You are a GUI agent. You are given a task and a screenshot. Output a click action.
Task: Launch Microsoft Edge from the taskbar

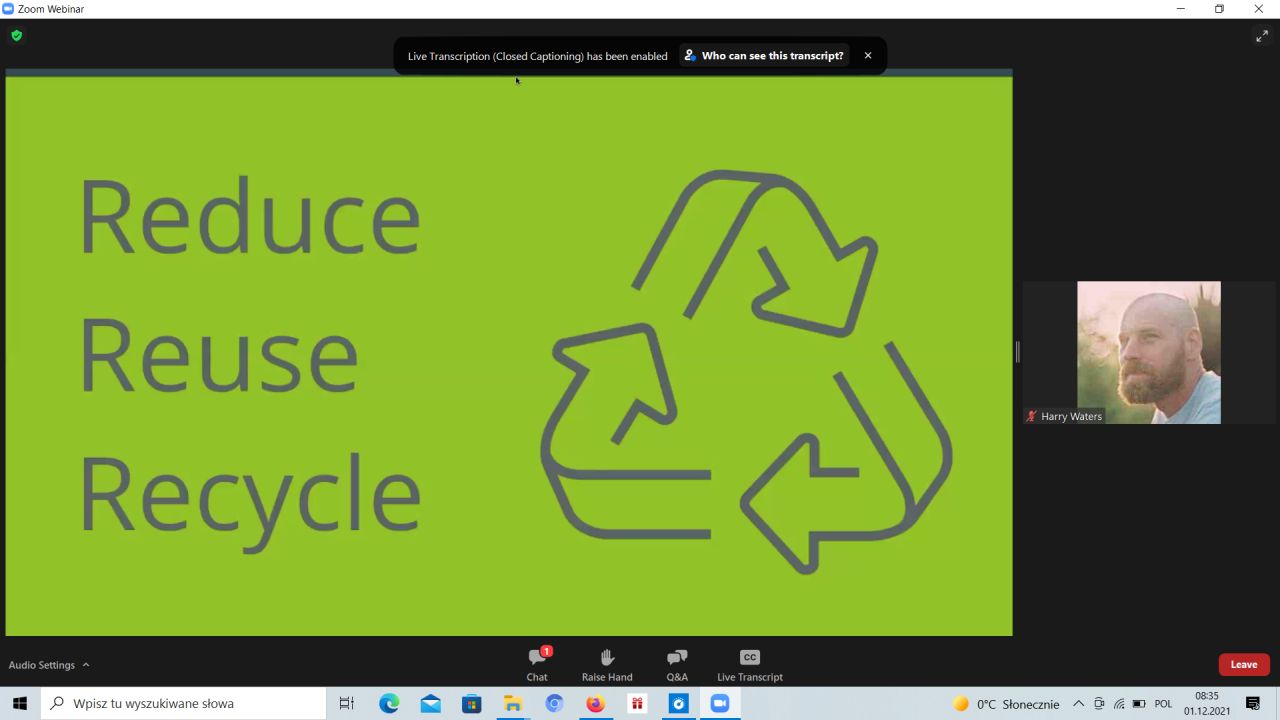coord(389,704)
